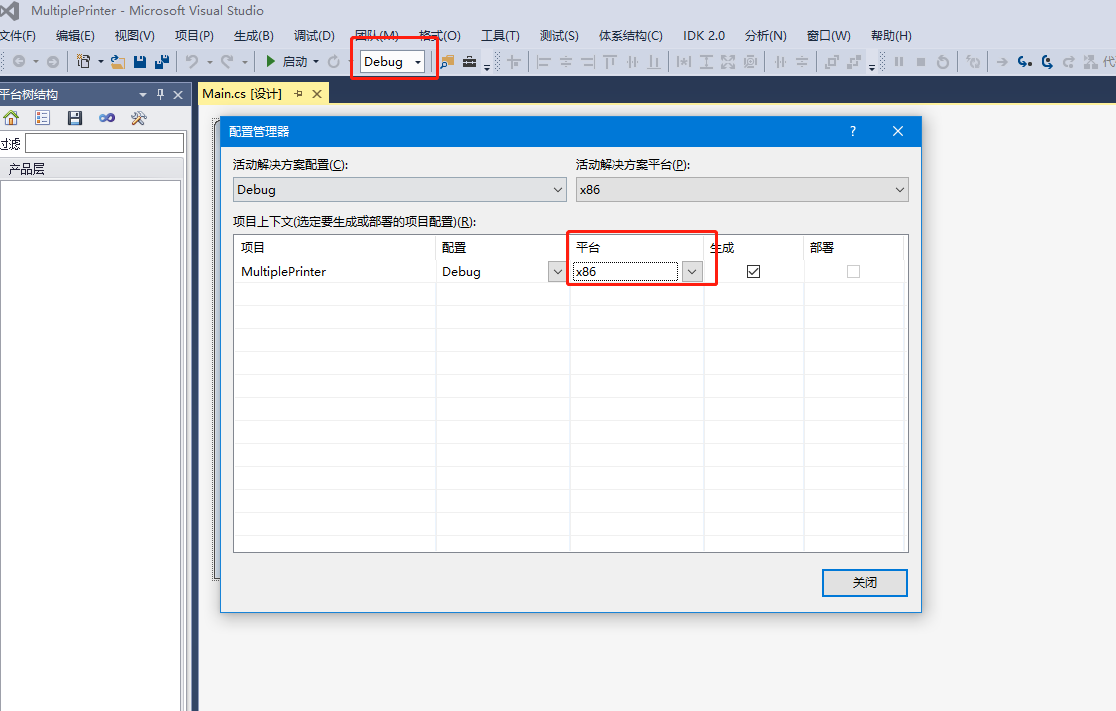The image size is (1116, 711).
Task: Open the 调试(D) menu
Action: (x=314, y=36)
